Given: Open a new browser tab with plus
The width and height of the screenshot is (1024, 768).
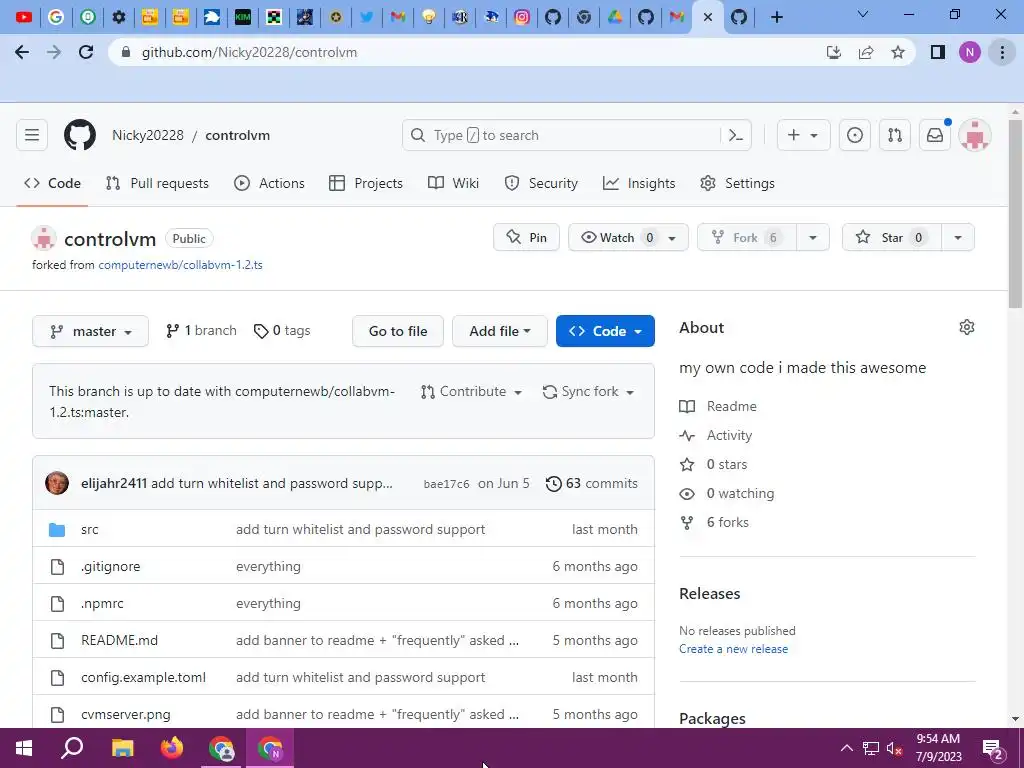Looking at the screenshot, I should (776, 17).
